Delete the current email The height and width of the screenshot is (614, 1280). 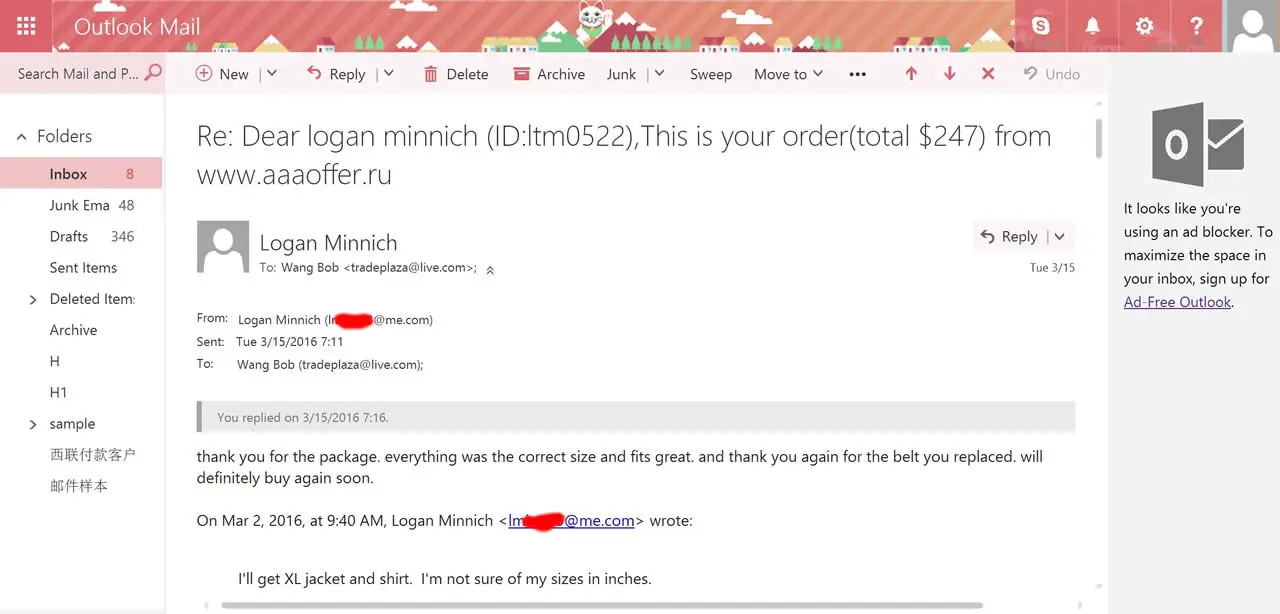tap(456, 74)
